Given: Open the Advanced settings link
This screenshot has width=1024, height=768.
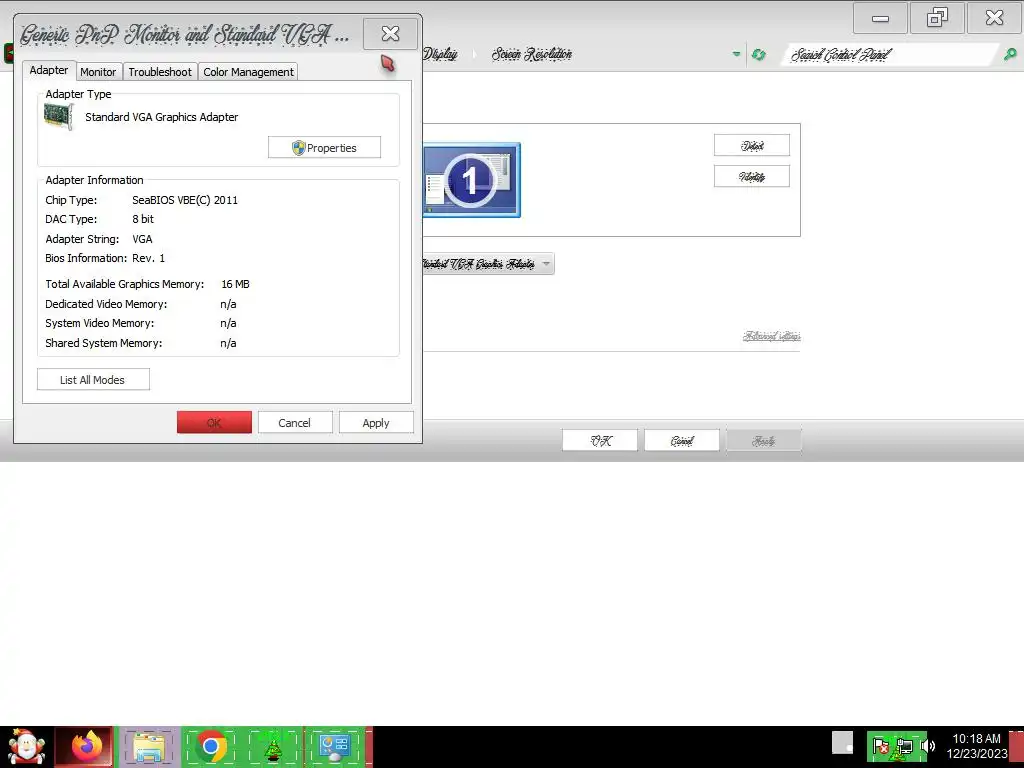Looking at the screenshot, I should pos(771,336).
